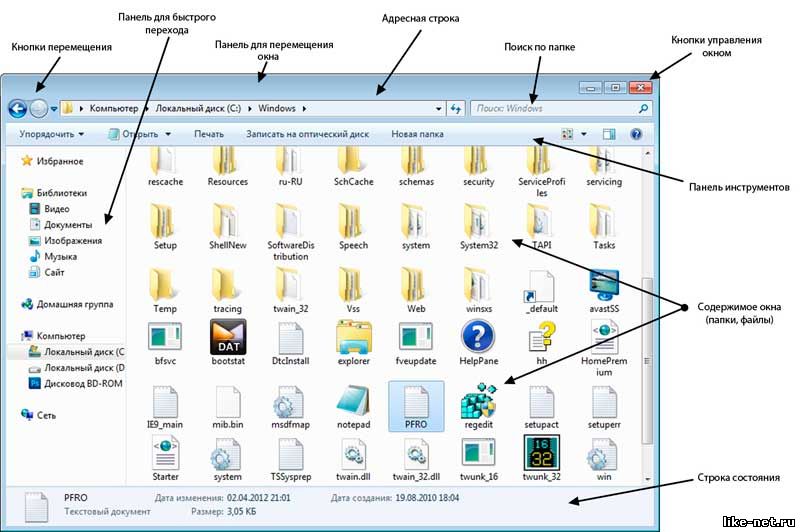Select the bootstat DAT file icon
The width and height of the screenshot is (800, 532).
(227, 338)
